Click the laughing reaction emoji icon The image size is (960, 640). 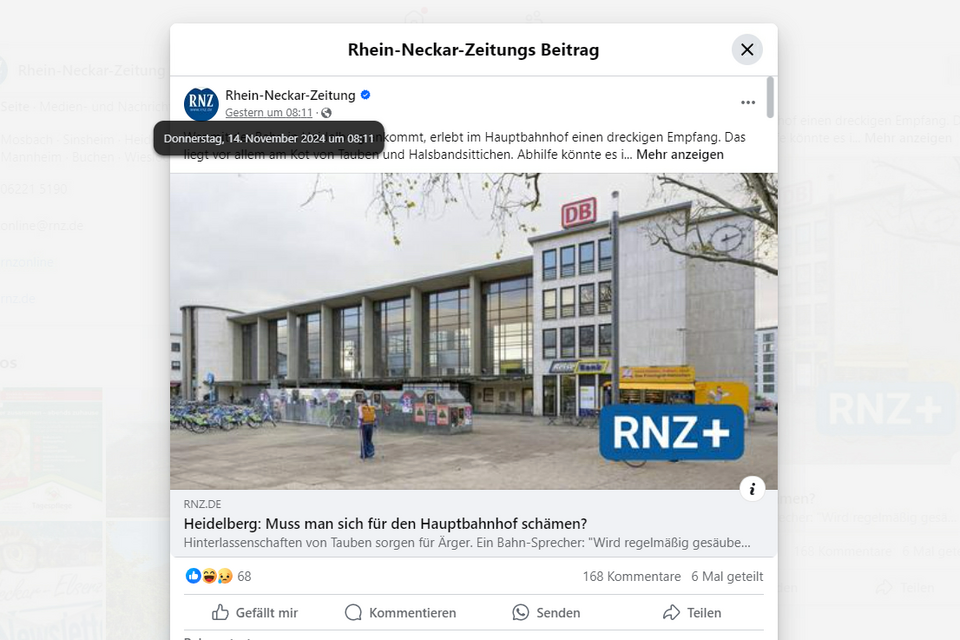[x=209, y=576]
